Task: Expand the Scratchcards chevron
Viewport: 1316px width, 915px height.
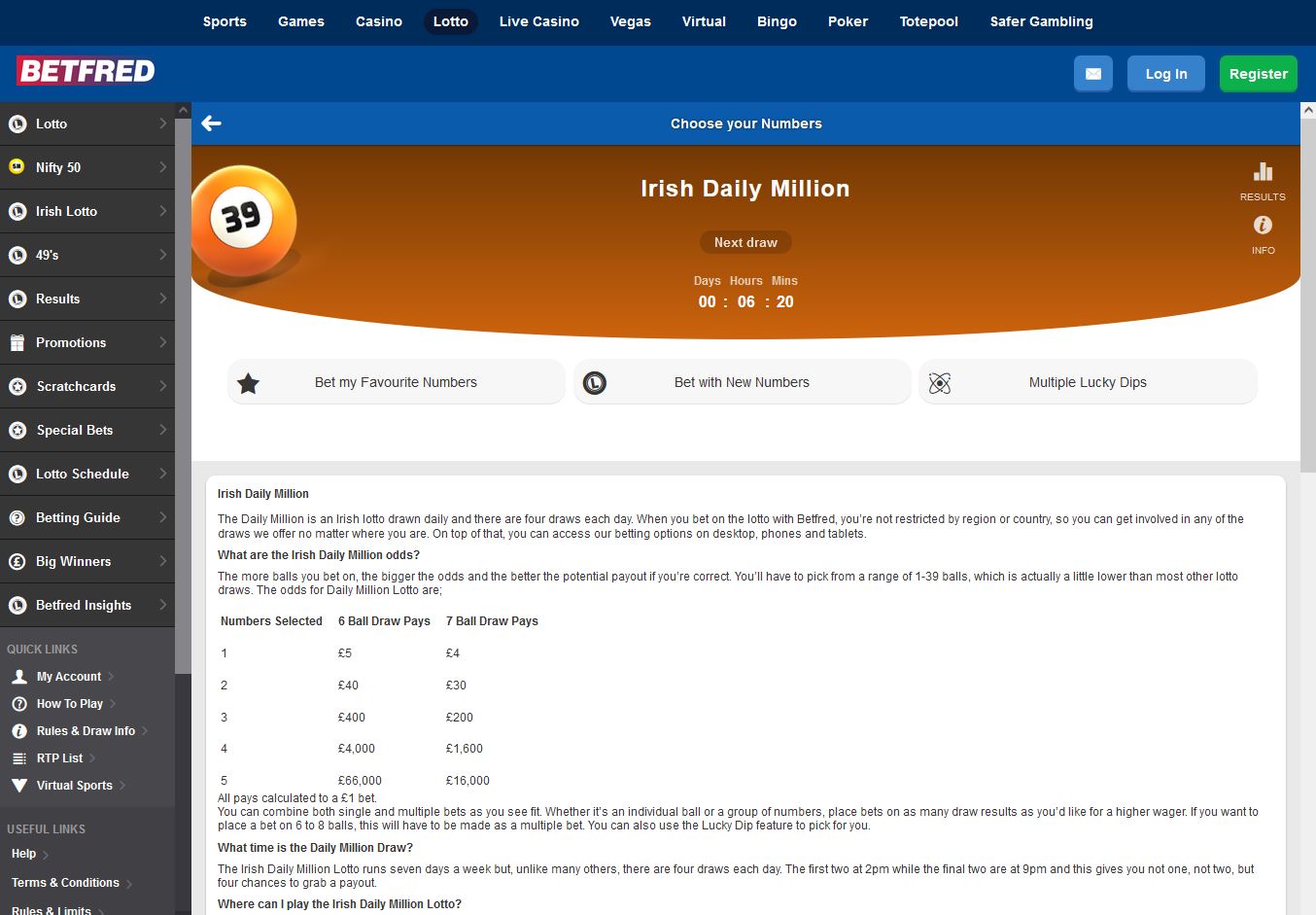Action: (162, 386)
